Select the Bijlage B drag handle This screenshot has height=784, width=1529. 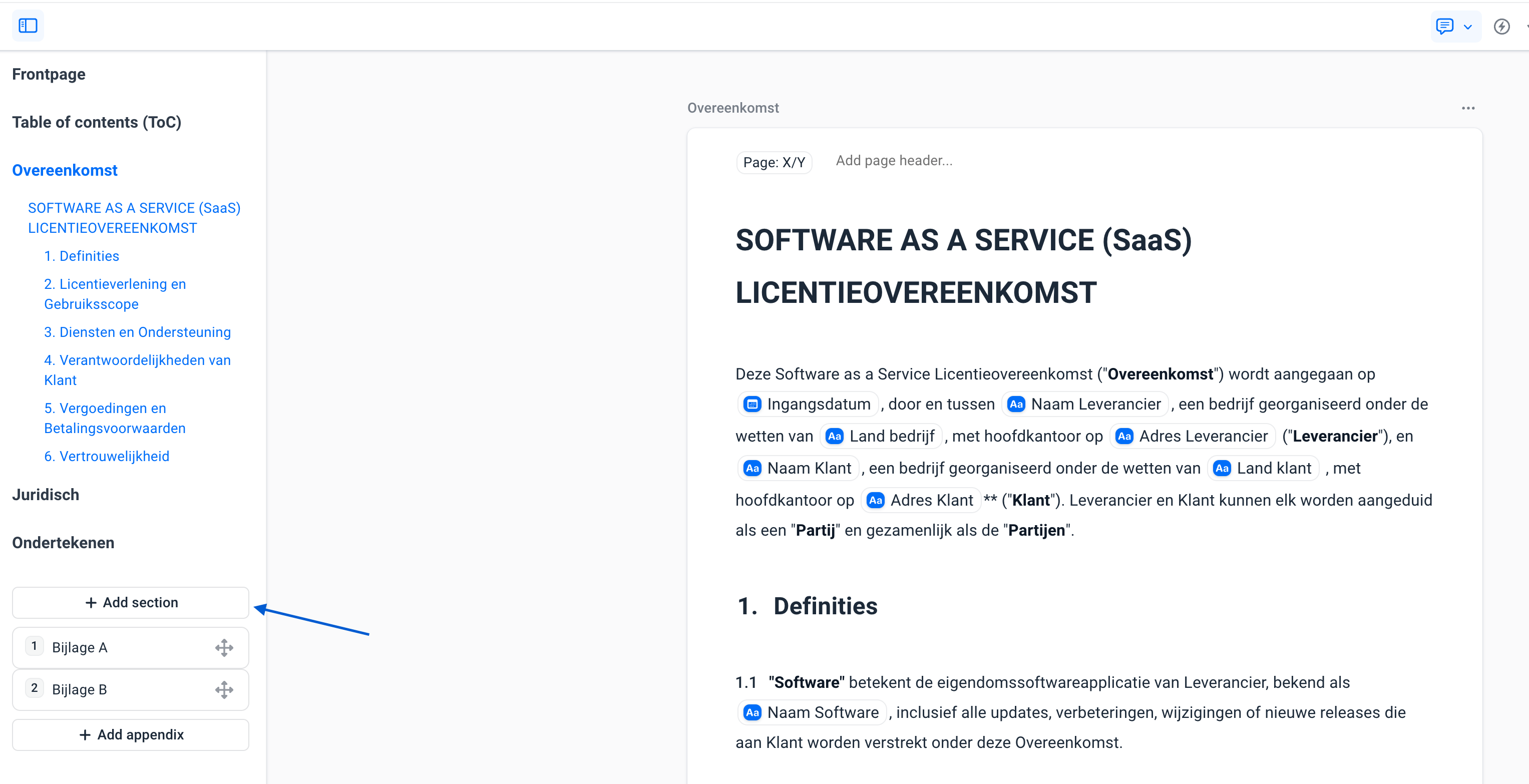(224, 690)
